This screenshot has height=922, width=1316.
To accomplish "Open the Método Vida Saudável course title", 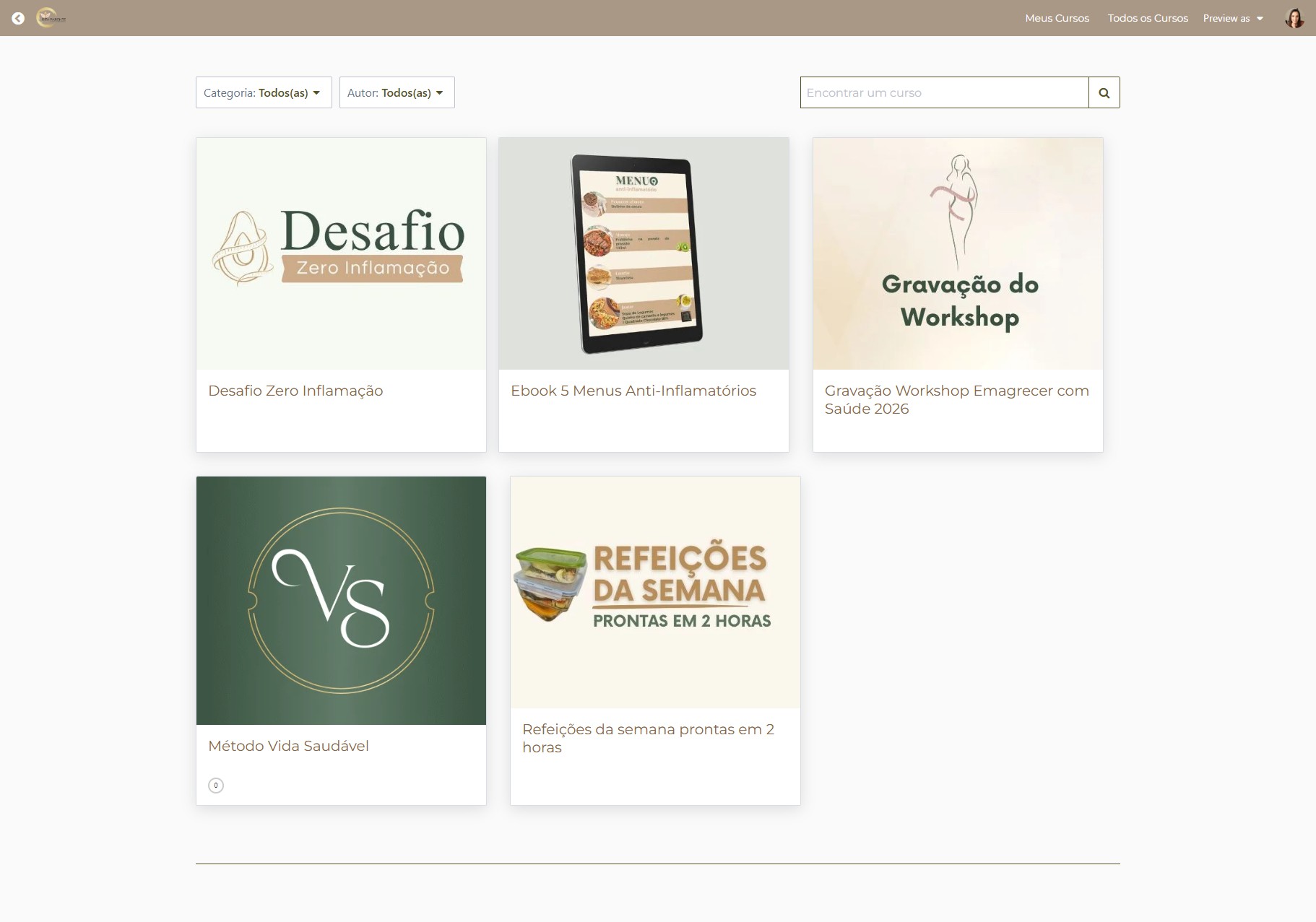I will pyautogui.click(x=287, y=746).
